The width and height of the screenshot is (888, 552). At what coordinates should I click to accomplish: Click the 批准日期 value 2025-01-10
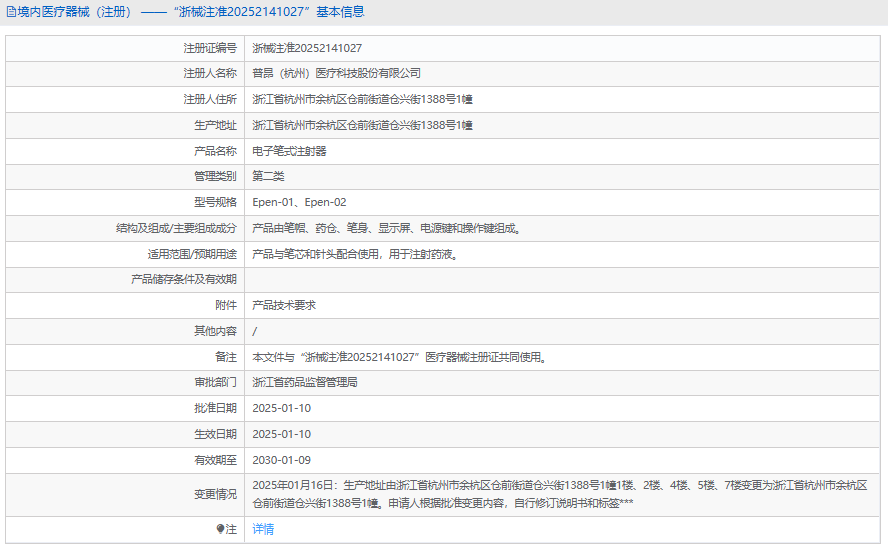pos(281,408)
